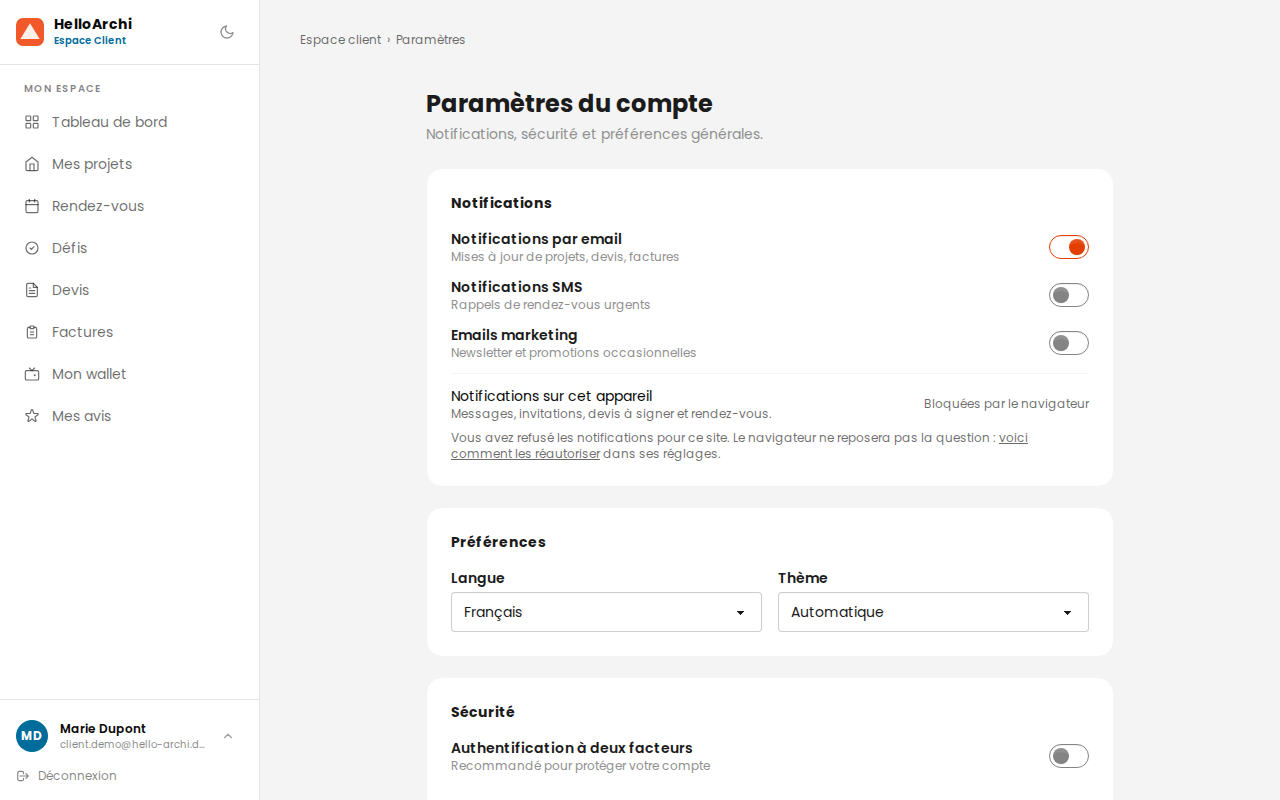Open Mes projets page
The width and height of the screenshot is (1280, 800).
(x=130, y=164)
